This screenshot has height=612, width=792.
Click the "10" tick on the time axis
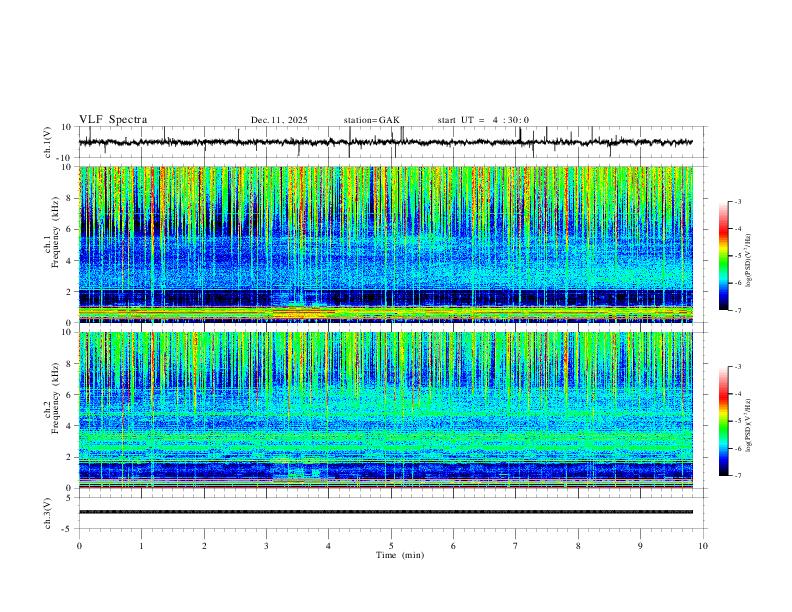tap(703, 546)
